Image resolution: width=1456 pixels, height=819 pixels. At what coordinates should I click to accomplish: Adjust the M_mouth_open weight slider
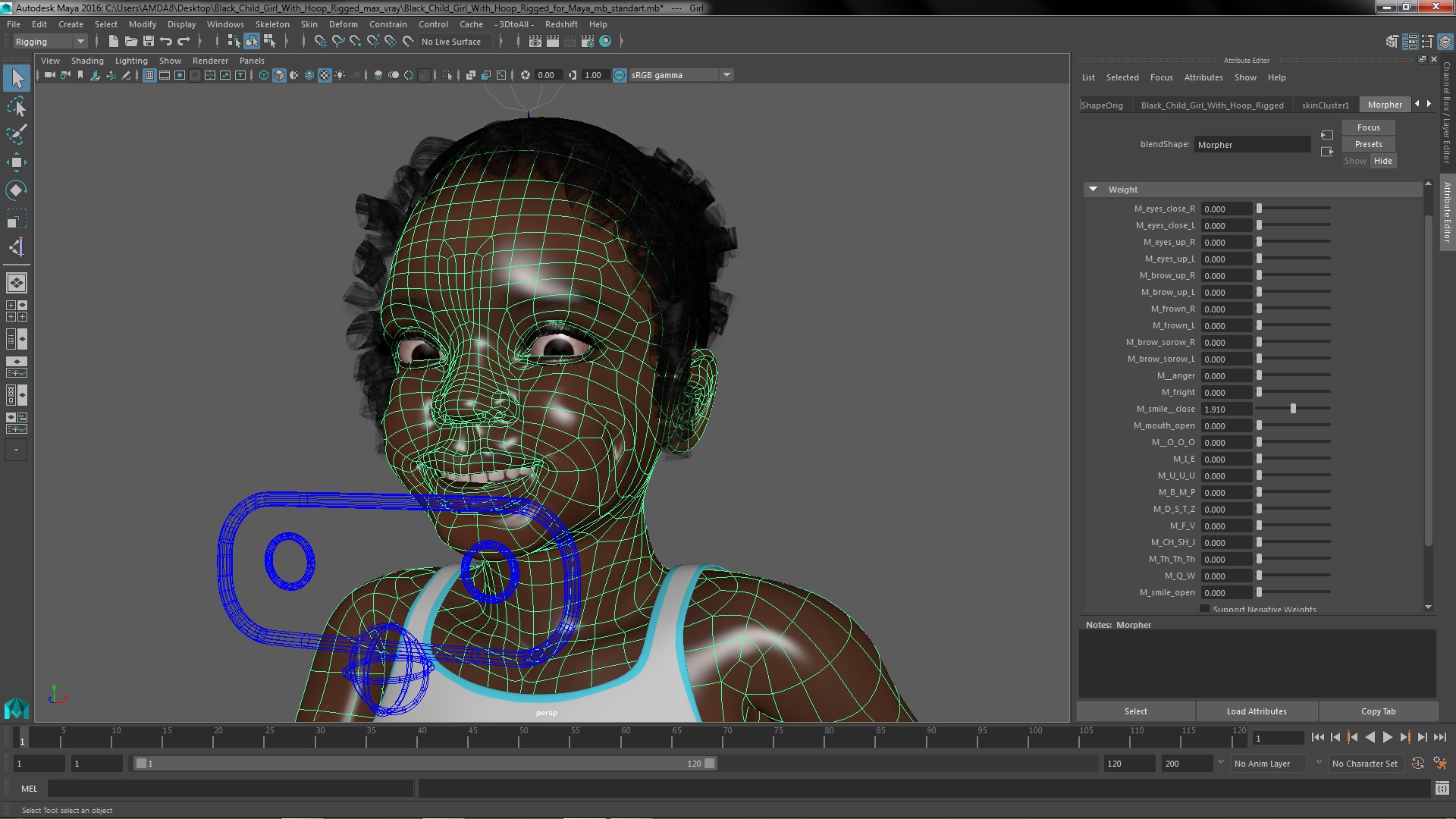(1292, 425)
